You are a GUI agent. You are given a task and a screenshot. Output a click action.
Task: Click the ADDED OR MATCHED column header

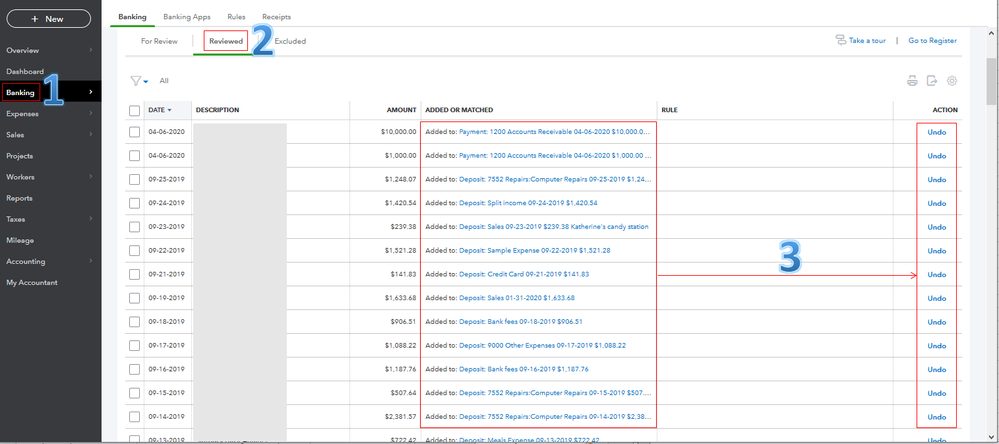tap(459, 110)
